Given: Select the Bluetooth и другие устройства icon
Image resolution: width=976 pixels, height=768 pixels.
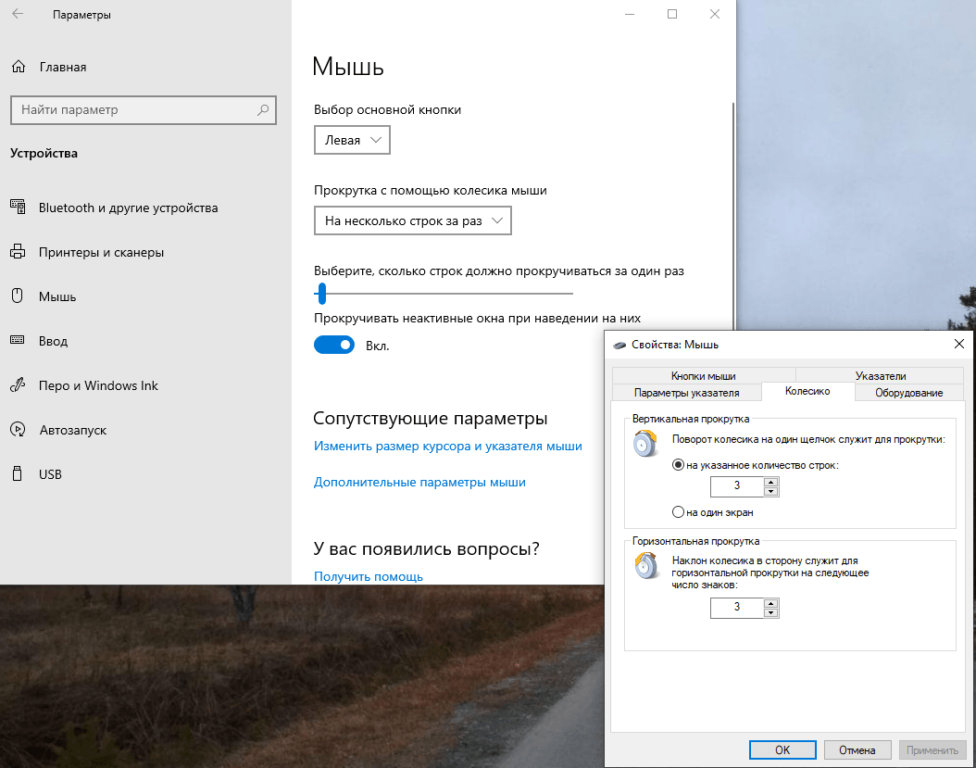Looking at the screenshot, I should click(x=17, y=207).
